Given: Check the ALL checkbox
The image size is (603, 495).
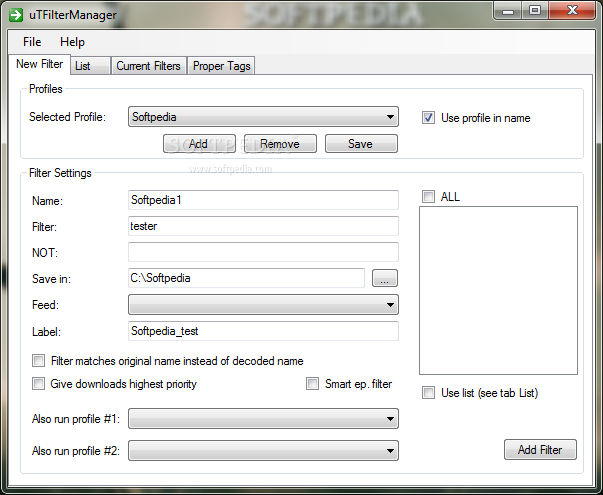Looking at the screenshot, I should point(428,197).
